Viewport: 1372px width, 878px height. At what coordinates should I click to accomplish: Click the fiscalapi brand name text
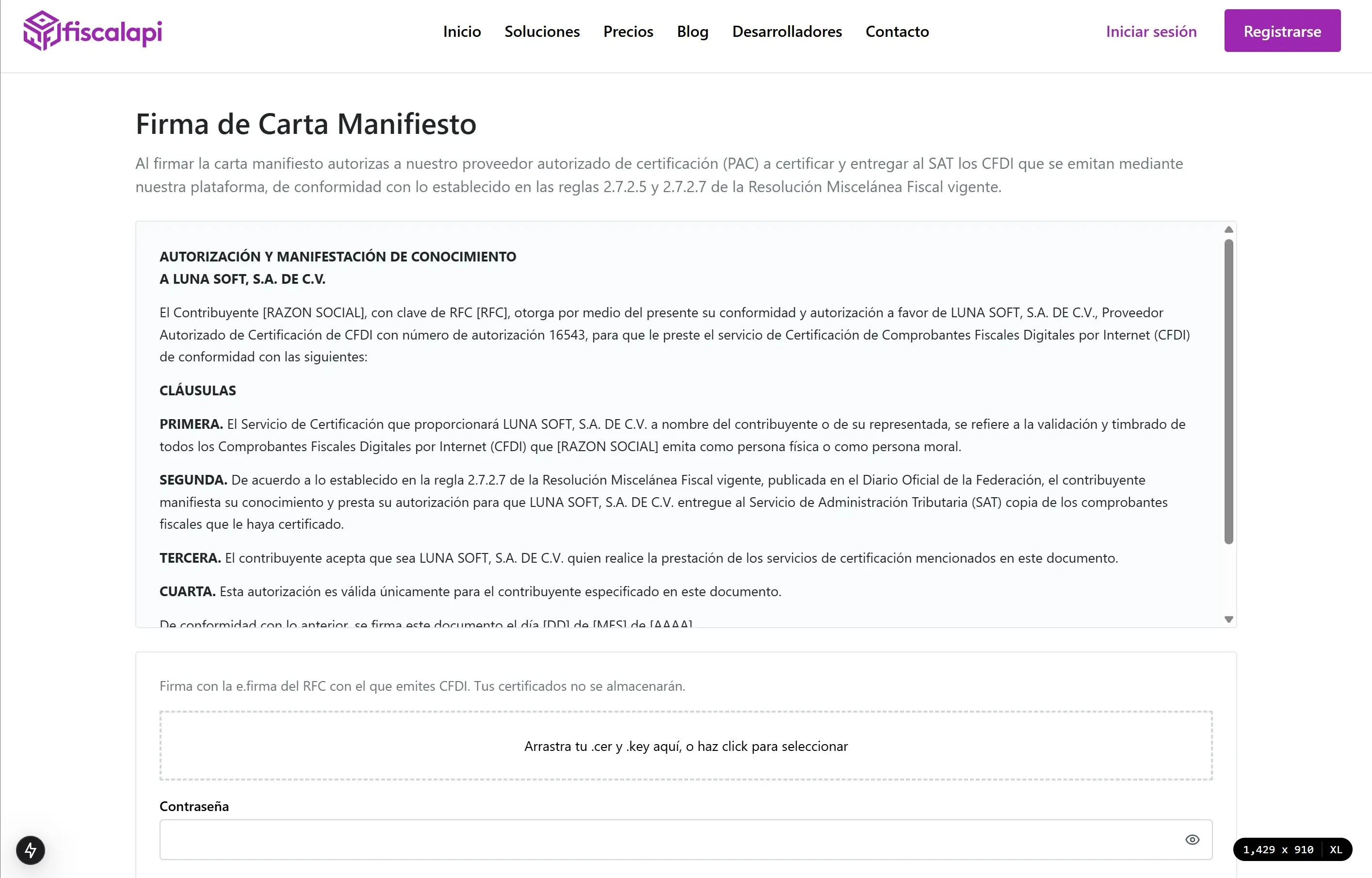click(x=113, y=32)
